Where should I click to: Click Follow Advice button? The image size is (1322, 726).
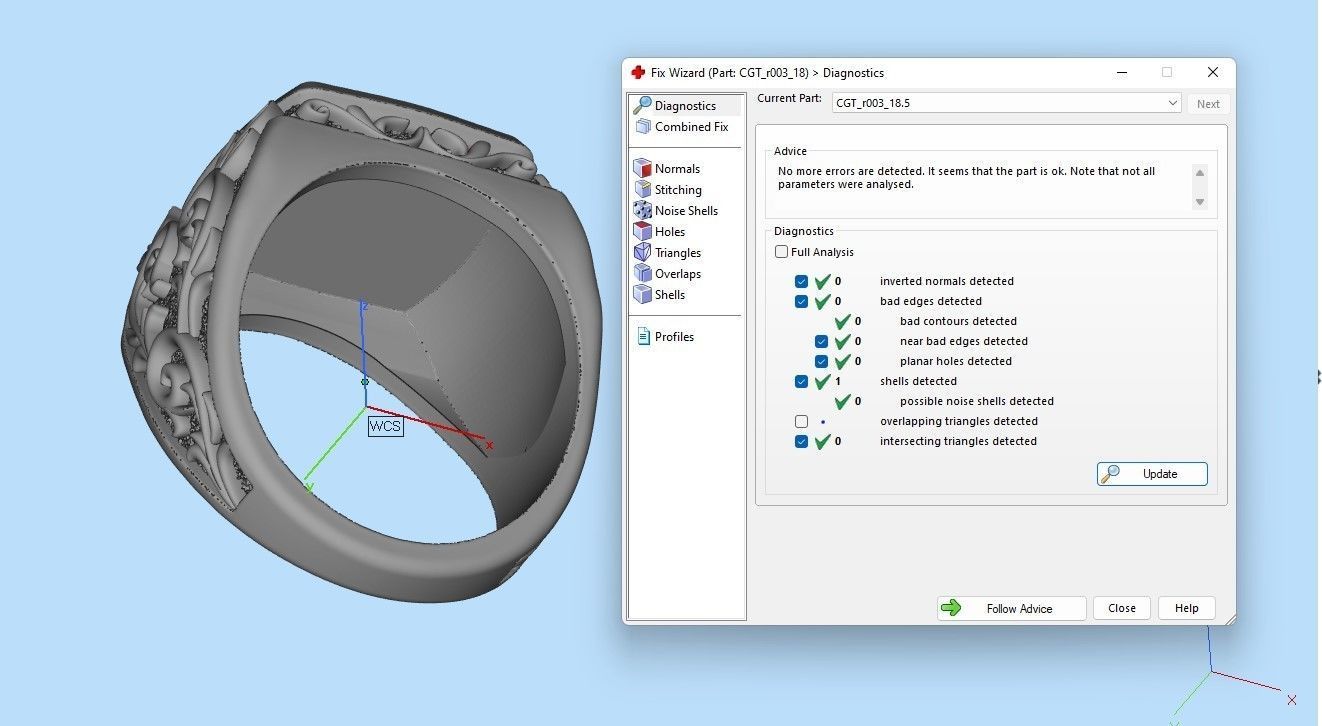1011,608
